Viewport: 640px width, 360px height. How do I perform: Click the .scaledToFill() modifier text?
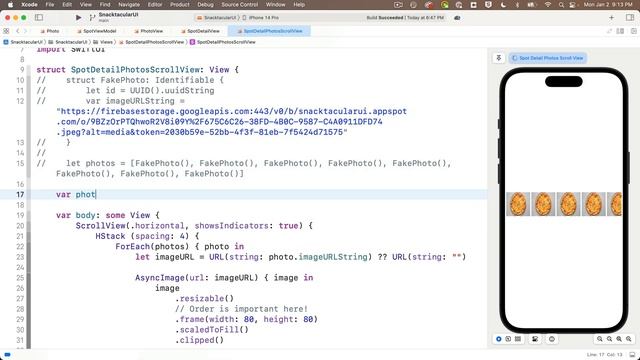point(212,330)
